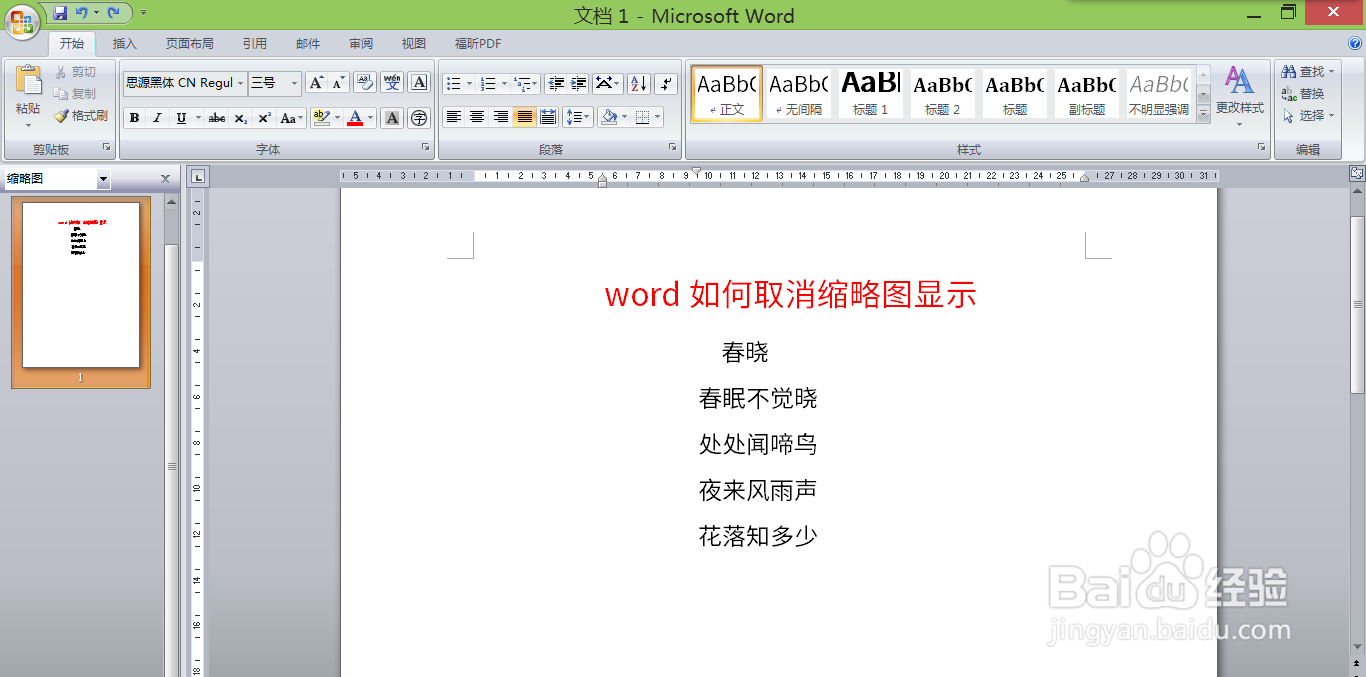This screenshot has height=677, width=1366.
Task: Increase paragraph indent
Action: pyautogui.click(x=578, y=83)
